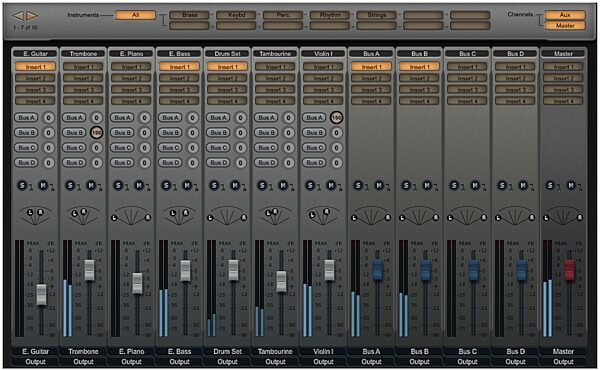Click Bus C send on Drum Set
The image size is (600, 370).
click(218, 148)
